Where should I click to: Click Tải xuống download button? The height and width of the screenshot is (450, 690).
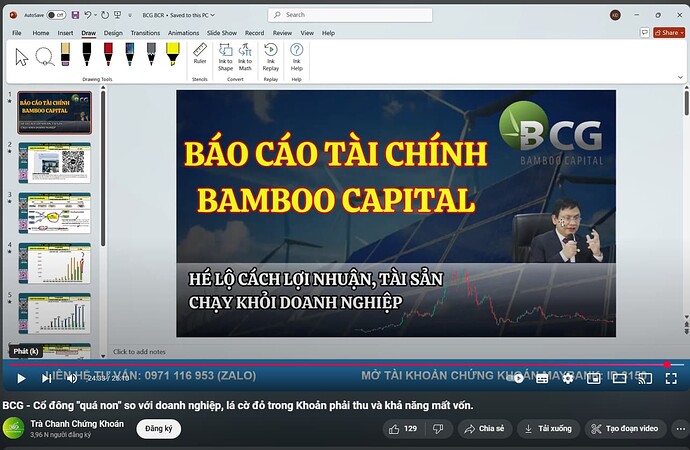click(548, 428)
